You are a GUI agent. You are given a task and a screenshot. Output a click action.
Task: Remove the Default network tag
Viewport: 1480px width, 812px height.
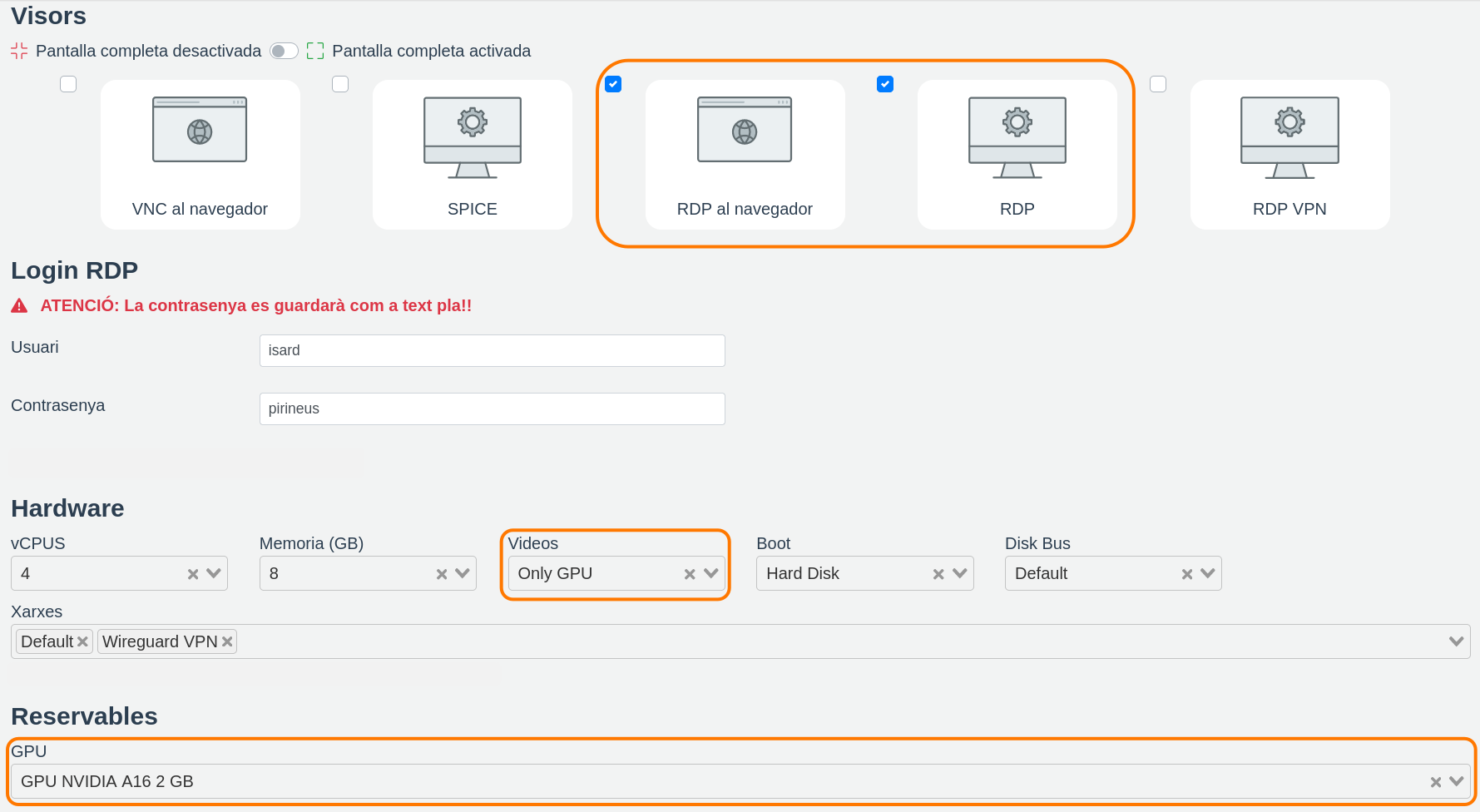pyautogui.click(x=82, y=641)
